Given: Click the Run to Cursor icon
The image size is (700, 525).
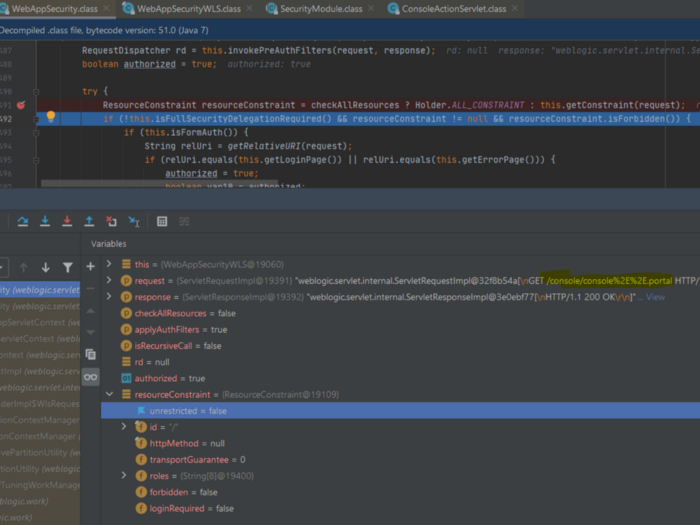Looking at the screenshot, I should point(134,221).
